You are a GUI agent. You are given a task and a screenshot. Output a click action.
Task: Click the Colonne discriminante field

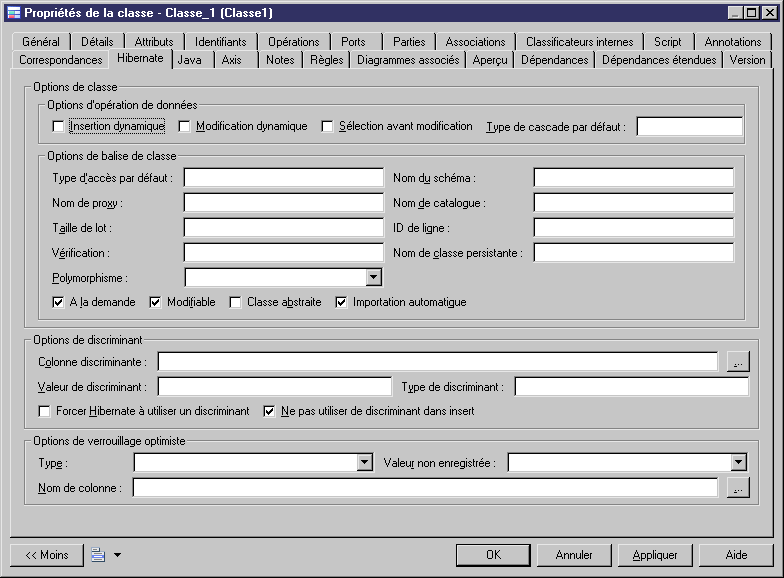point(438,362)
